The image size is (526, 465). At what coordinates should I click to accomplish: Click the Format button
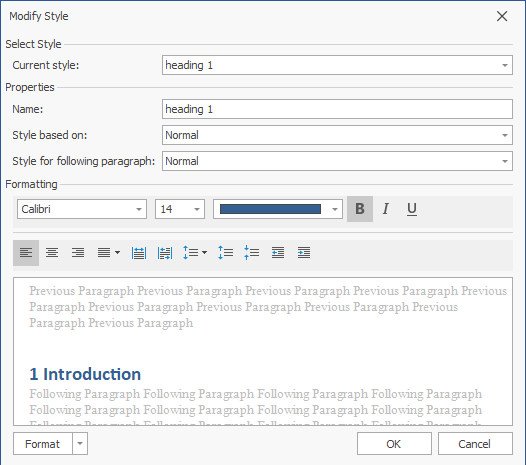(43, 444)
